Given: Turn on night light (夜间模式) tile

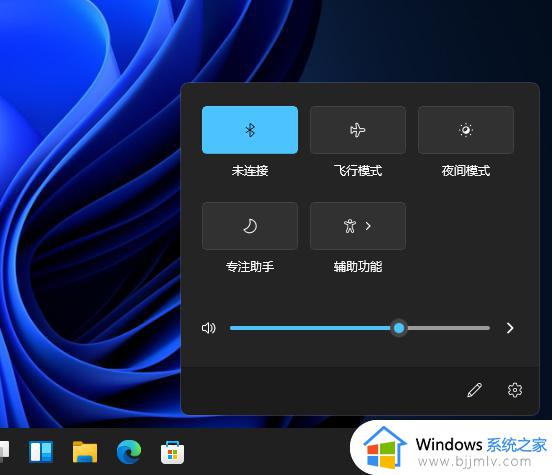Looking at the screenshot, I should [466, 130].
